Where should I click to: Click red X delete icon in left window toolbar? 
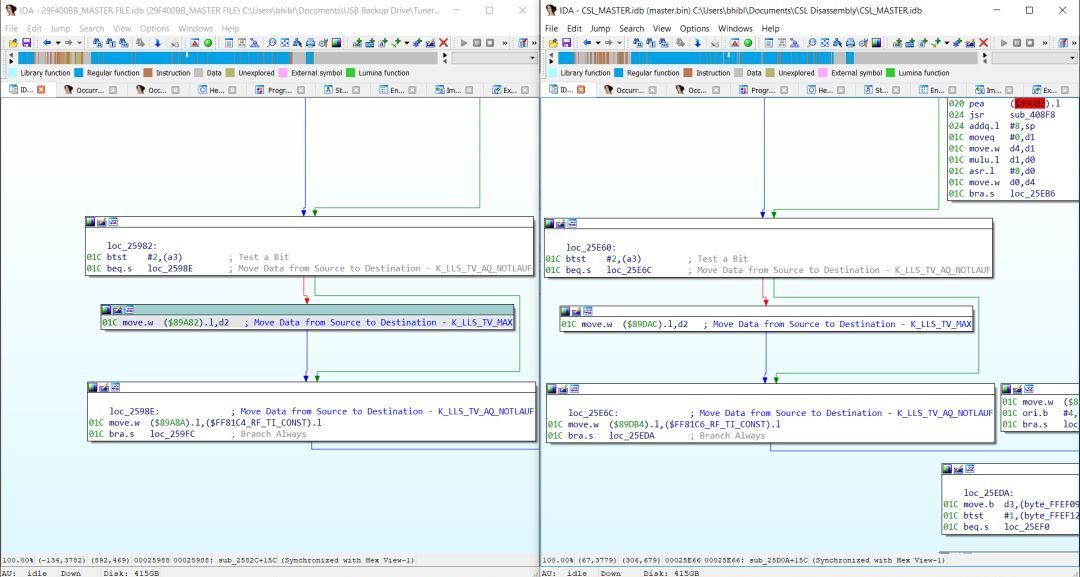pyautogui.click(x=444, y=43)
